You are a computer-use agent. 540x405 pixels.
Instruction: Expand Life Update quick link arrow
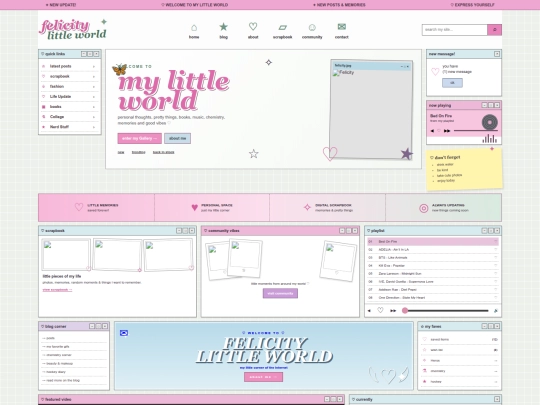(94, 97)
